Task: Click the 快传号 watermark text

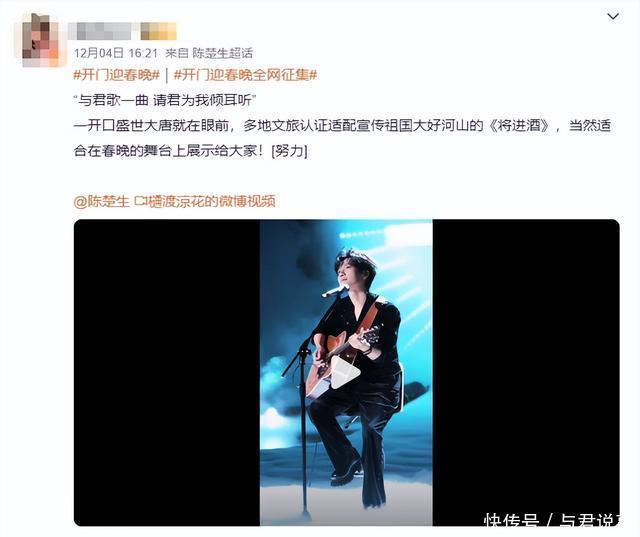Action: tap(511, 522)
